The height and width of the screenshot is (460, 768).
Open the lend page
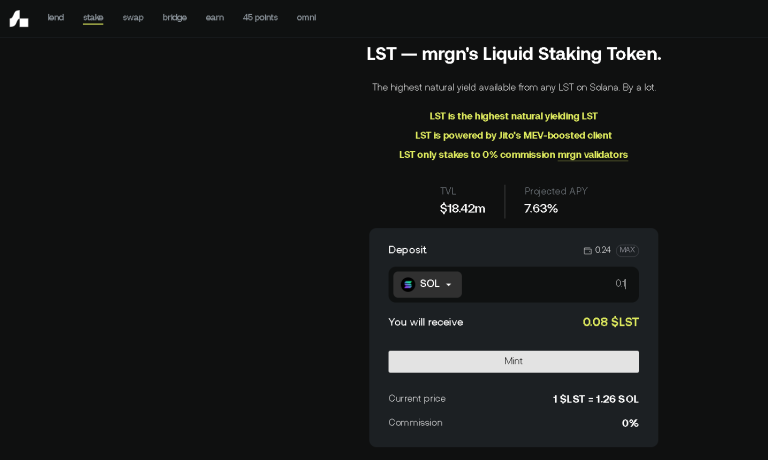(x=56, y=17)
